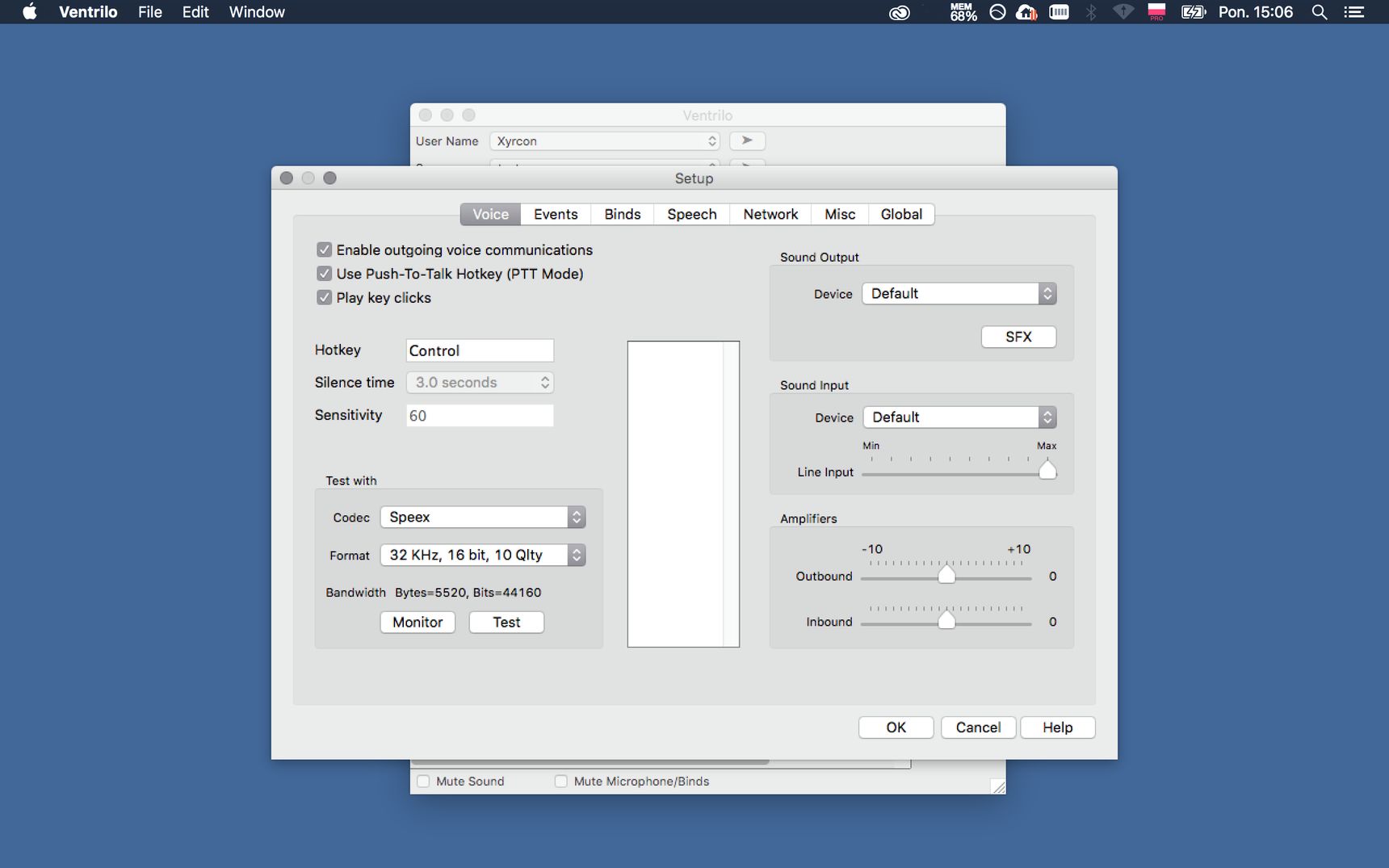The width and height of the screenshot is (1389, 868).
Task: Click the Inbound amplifier slider thumb
Action: click(x=946, y=620)
